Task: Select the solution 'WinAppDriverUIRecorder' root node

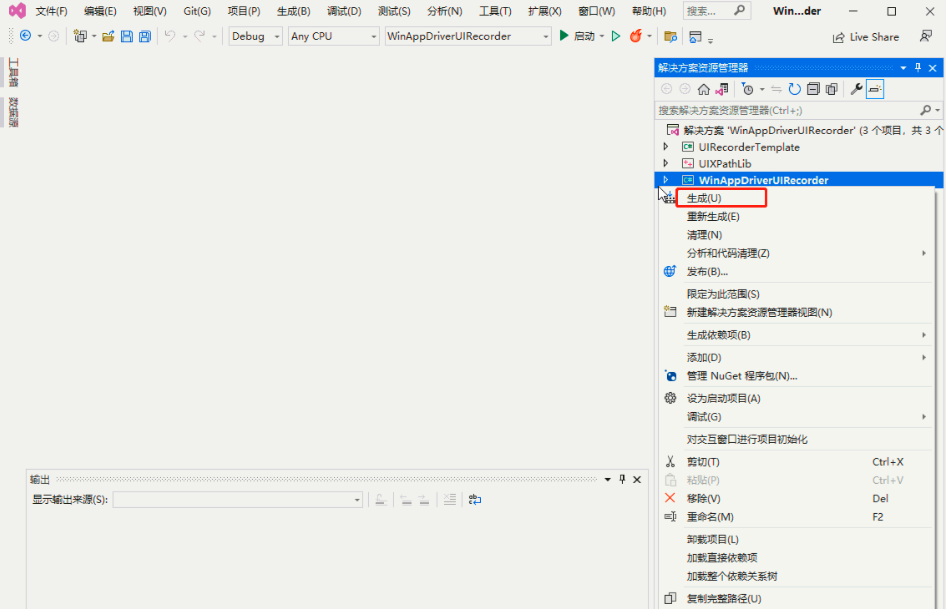Action: [x=803, y=130]
